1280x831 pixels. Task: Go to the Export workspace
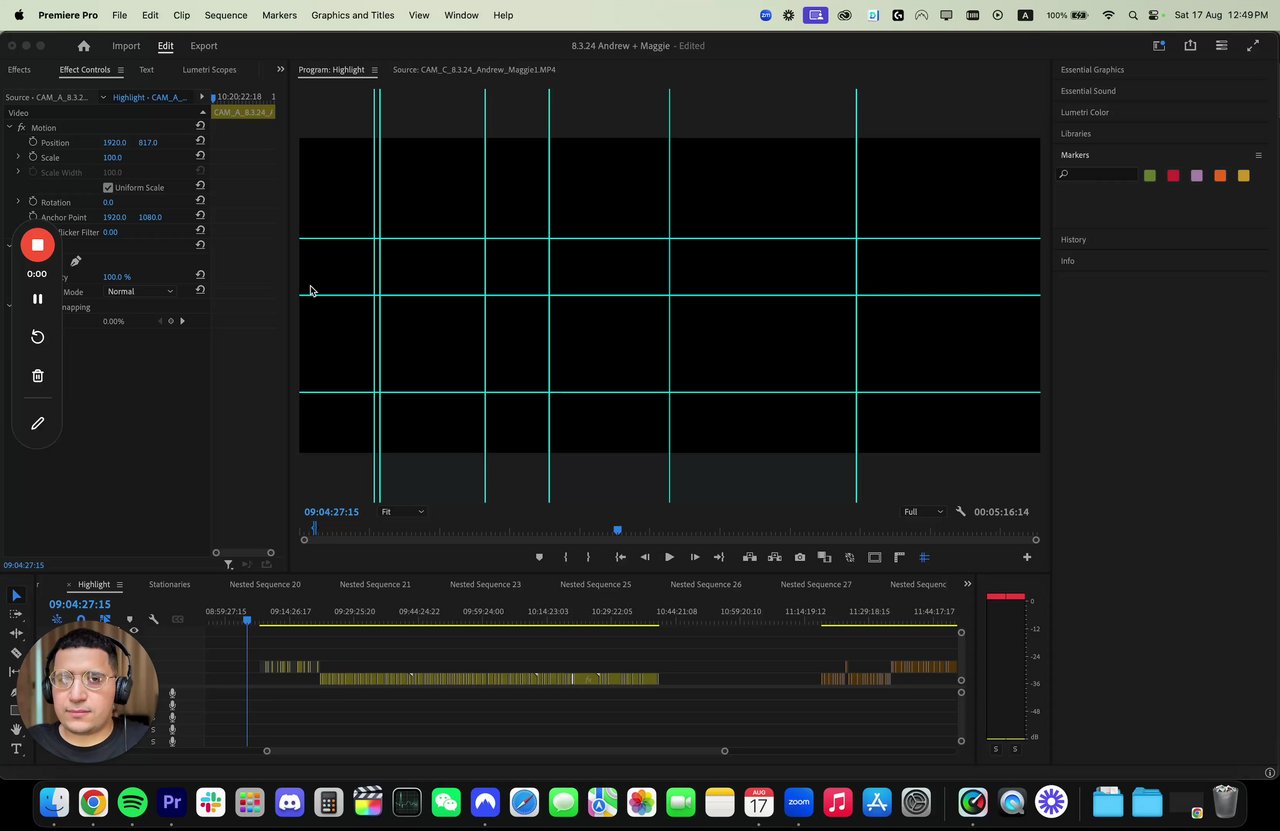pyautogui.click(x=203, y=46)
